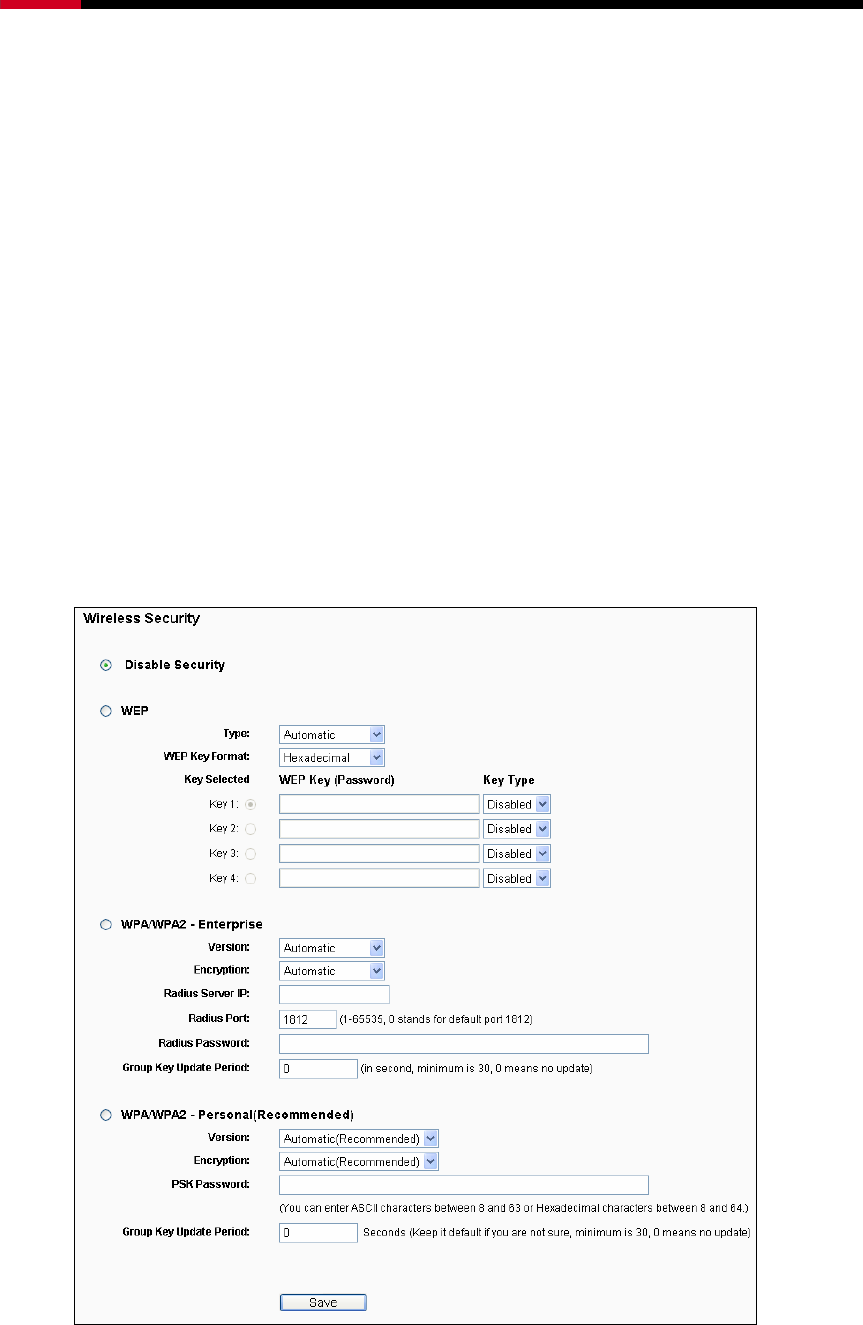Screen dimensions: 863x1325
Task: Click the Personal Group Key Update Period field
Action: tap(318, 1233)
